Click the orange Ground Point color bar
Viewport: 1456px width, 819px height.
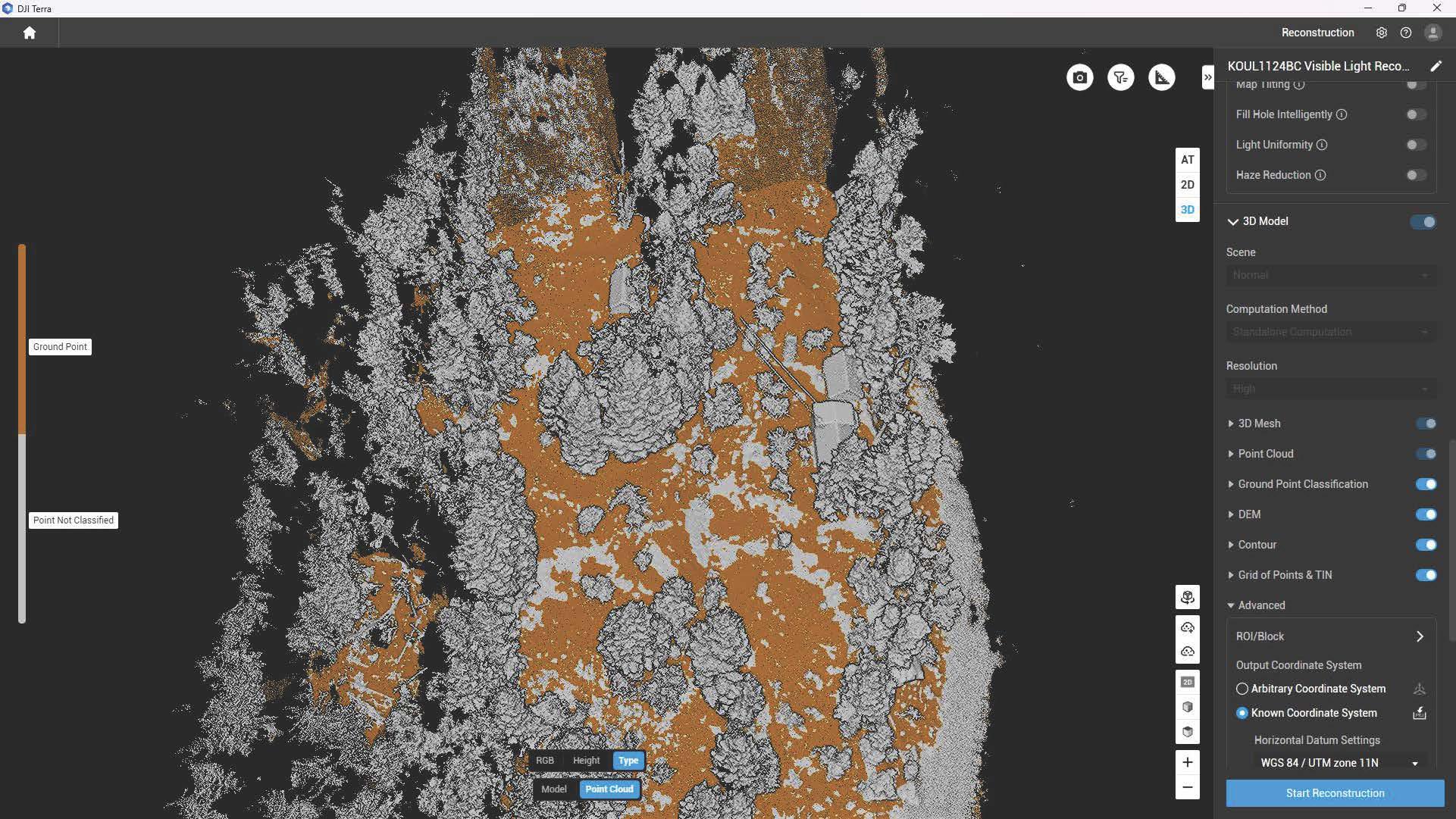(22, 339)
